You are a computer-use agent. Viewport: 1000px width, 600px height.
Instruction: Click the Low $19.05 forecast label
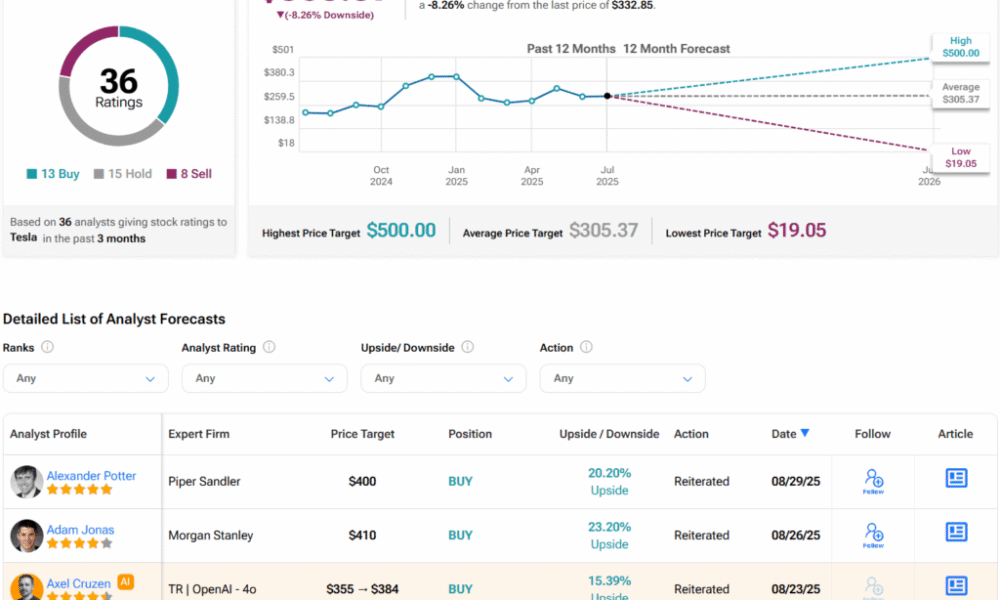point(960,157)
